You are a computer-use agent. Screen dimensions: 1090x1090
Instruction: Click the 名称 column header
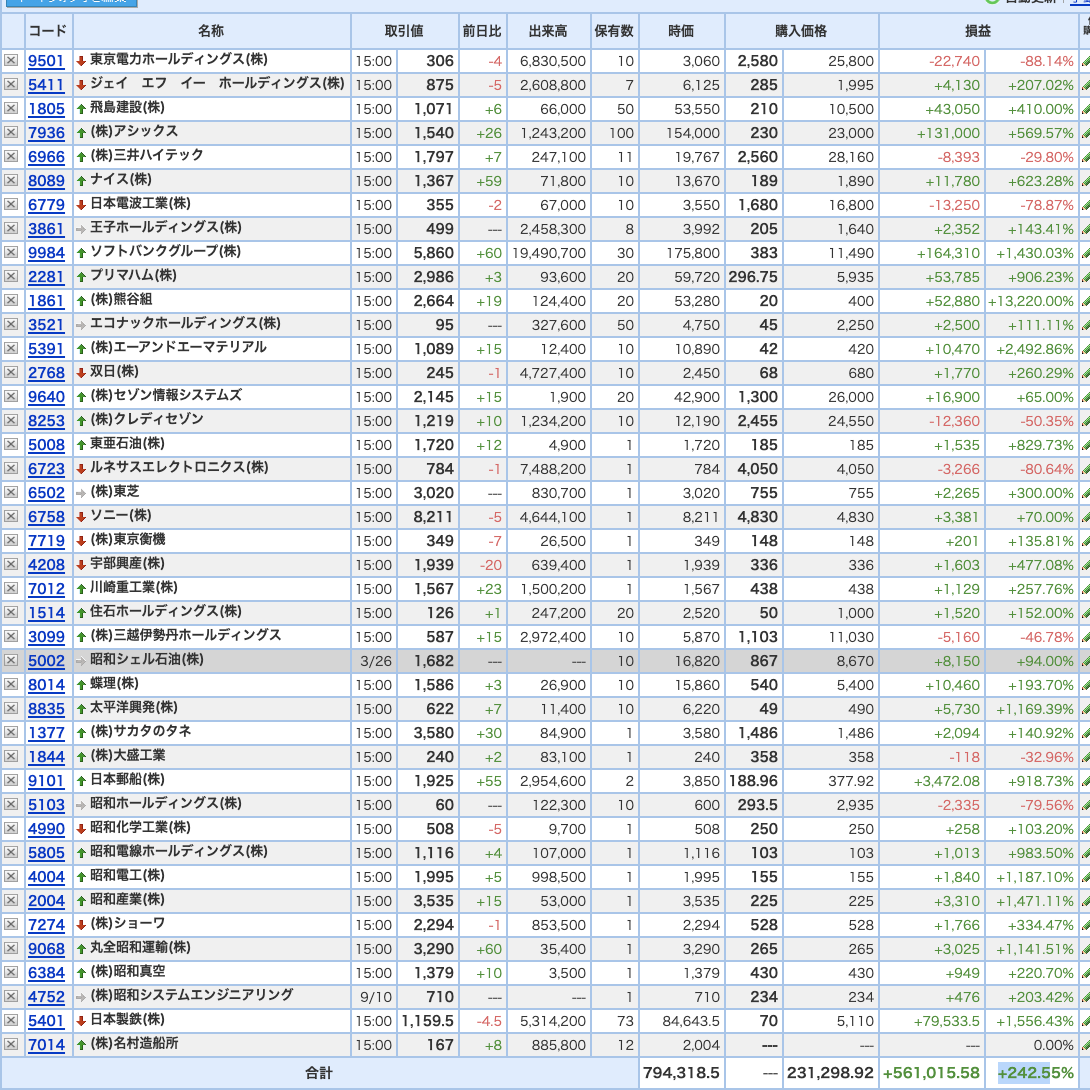211,31
